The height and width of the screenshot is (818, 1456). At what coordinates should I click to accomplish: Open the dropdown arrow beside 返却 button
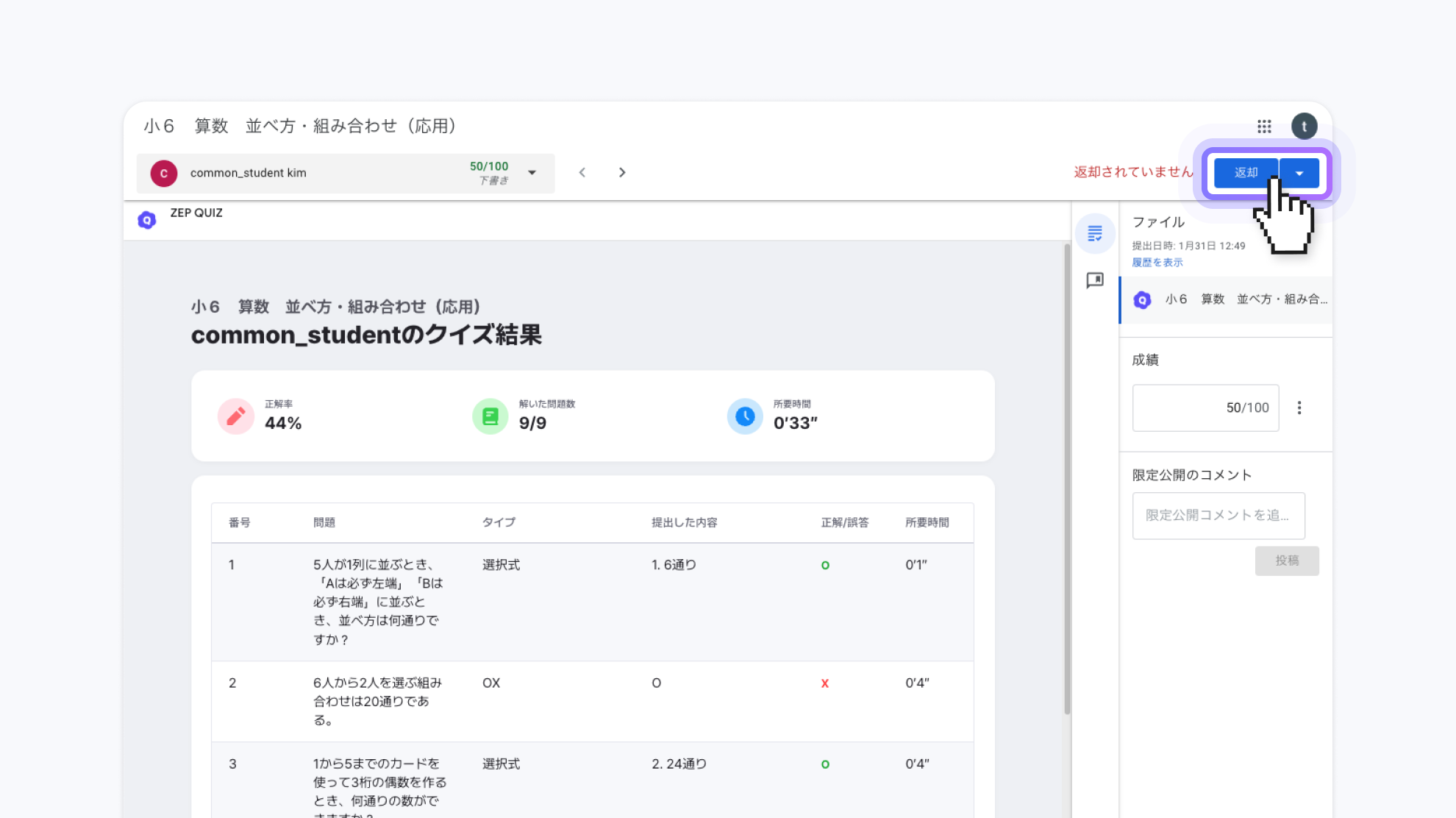1299,173
